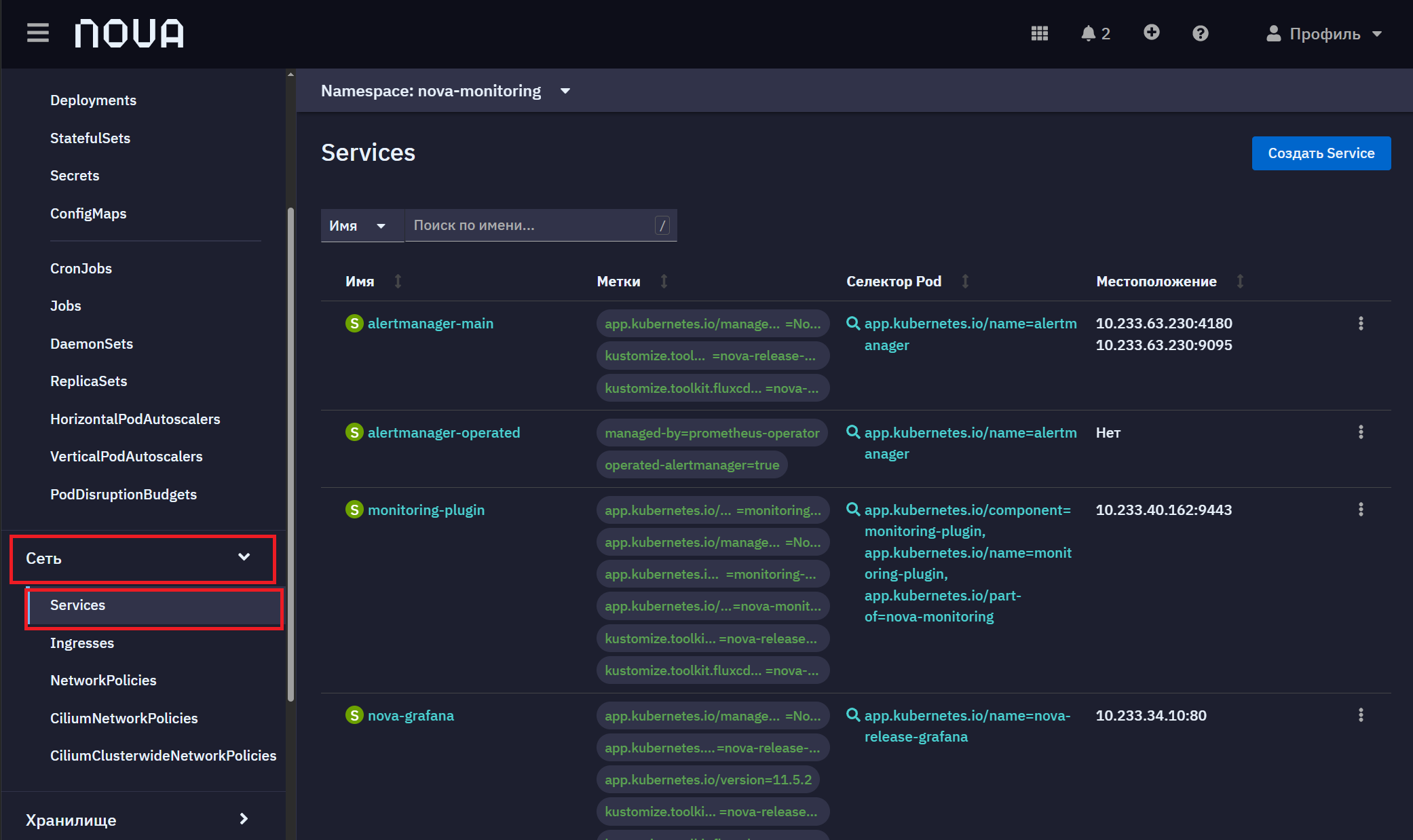Click the operated-alertmanager=true label
1413x840 pixels.
[692, 465]
